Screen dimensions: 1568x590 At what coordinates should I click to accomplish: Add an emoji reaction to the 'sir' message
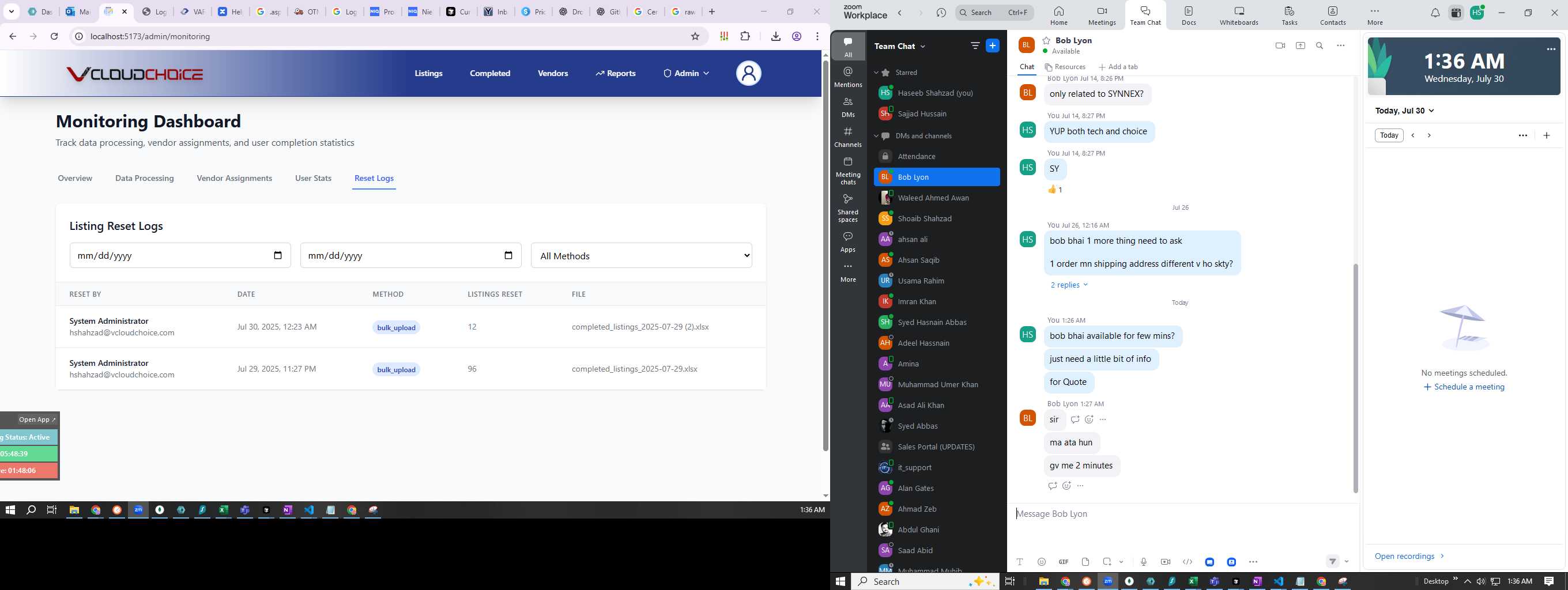[x=1089, y=419]
